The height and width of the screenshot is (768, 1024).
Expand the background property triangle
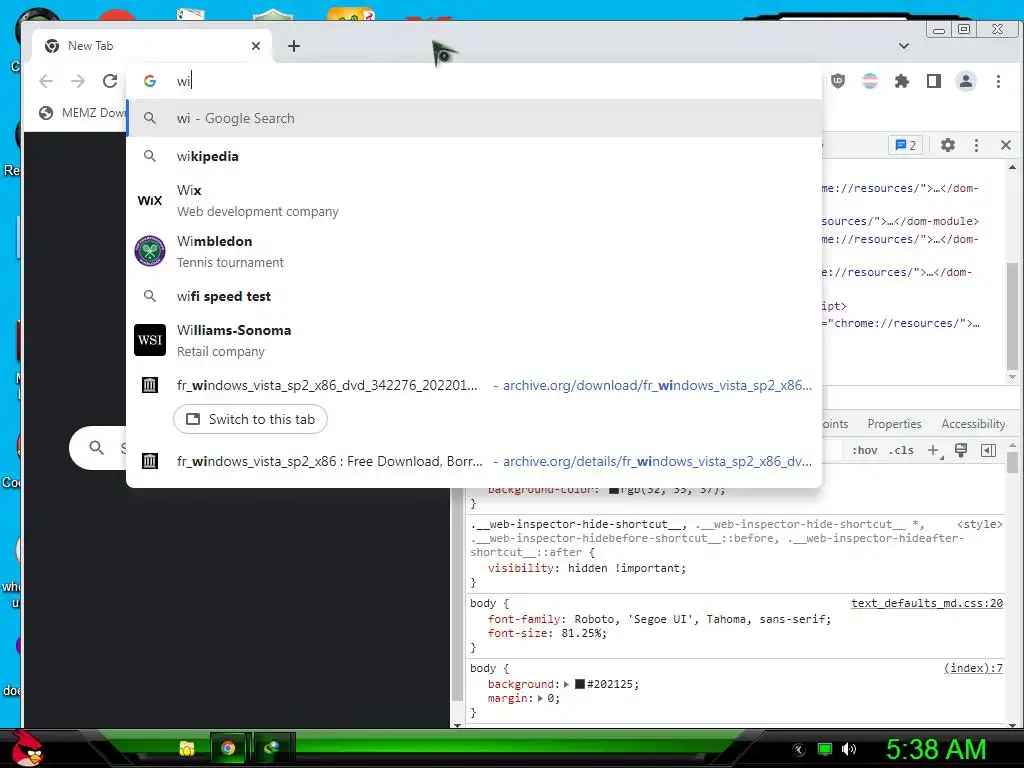(566, 684)
